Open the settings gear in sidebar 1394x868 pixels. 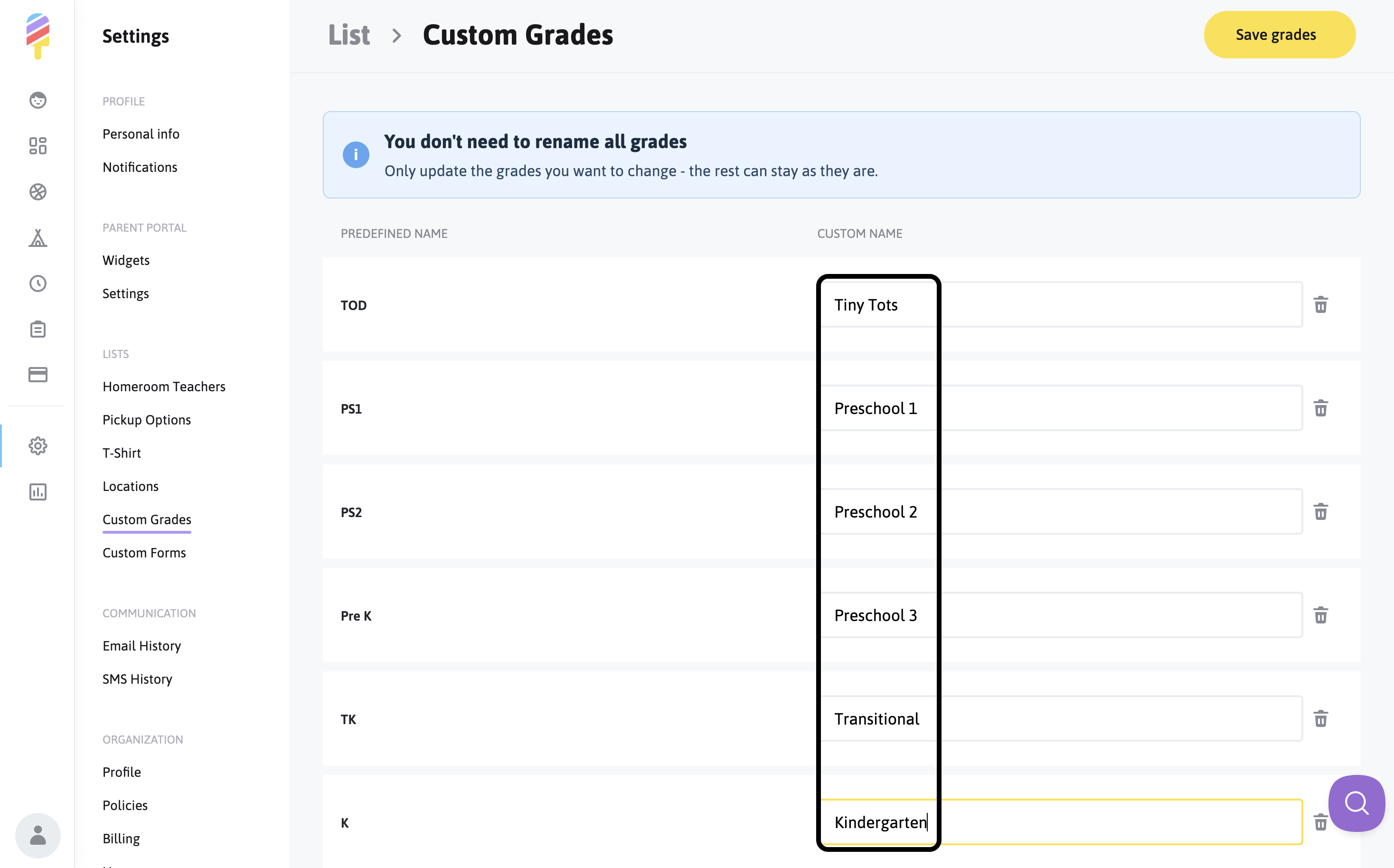[38, 445]
